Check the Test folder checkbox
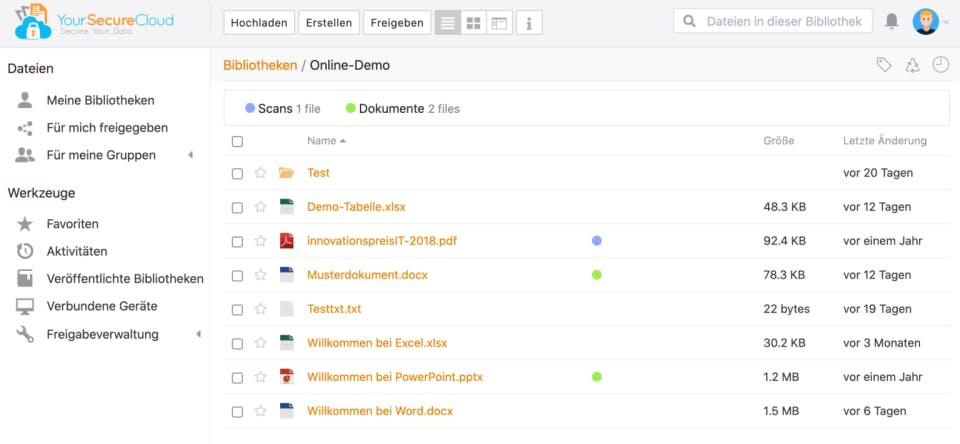960x444 pixels. point(237,174)
